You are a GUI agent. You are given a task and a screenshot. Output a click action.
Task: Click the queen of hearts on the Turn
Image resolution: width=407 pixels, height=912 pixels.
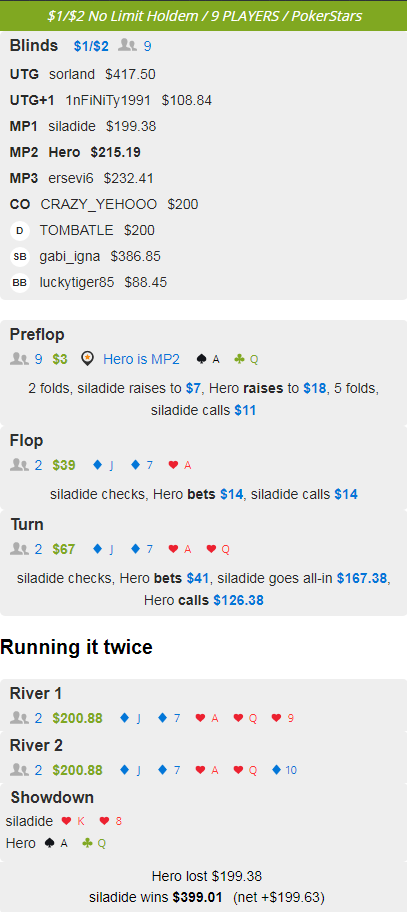coord(219,549)
